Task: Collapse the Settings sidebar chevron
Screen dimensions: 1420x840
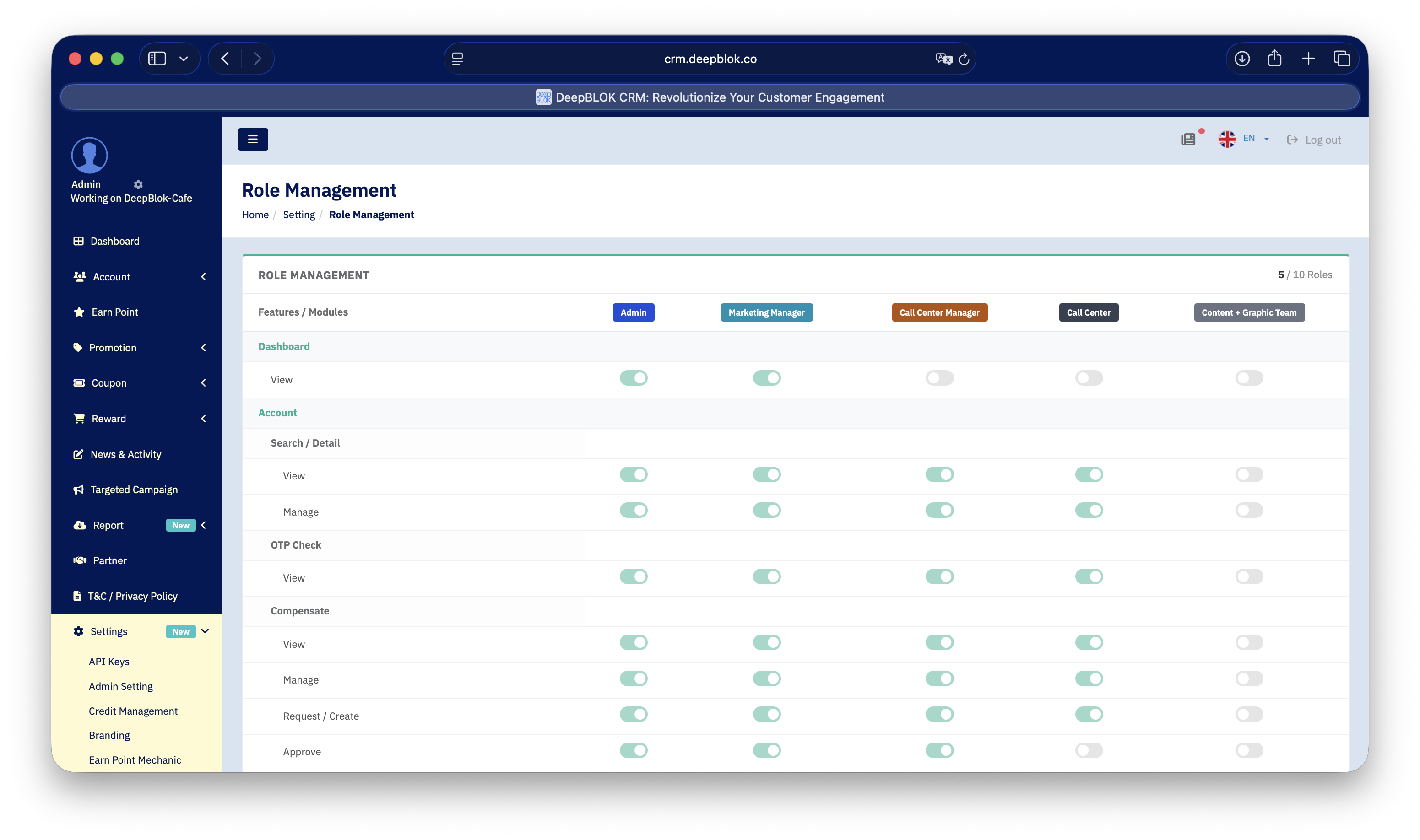Action: (x=205, y=631)
